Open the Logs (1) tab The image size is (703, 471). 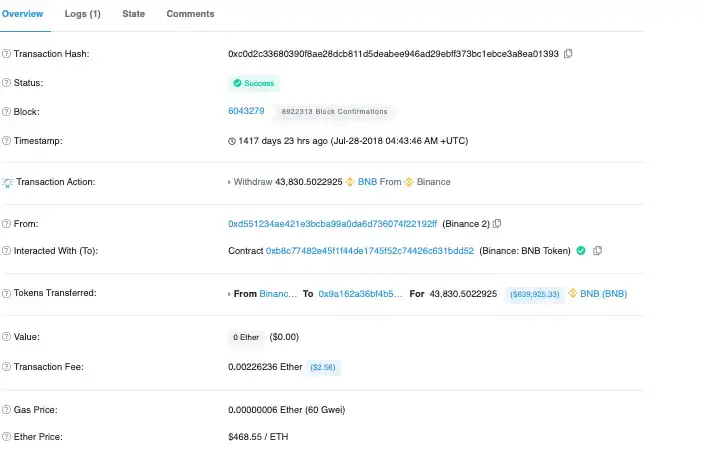(x=82, y=14)
